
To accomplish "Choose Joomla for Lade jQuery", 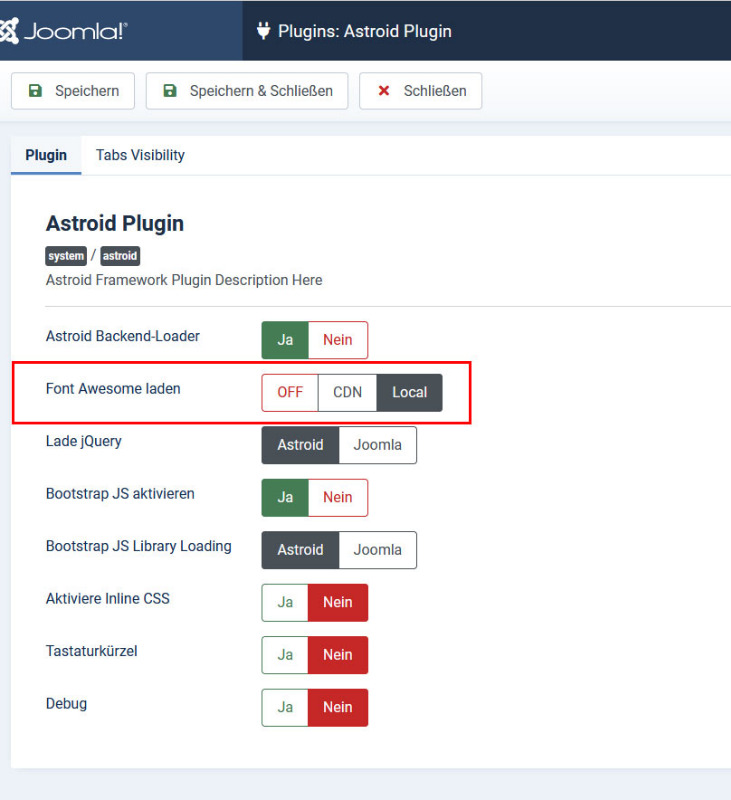I will point(377,445).
